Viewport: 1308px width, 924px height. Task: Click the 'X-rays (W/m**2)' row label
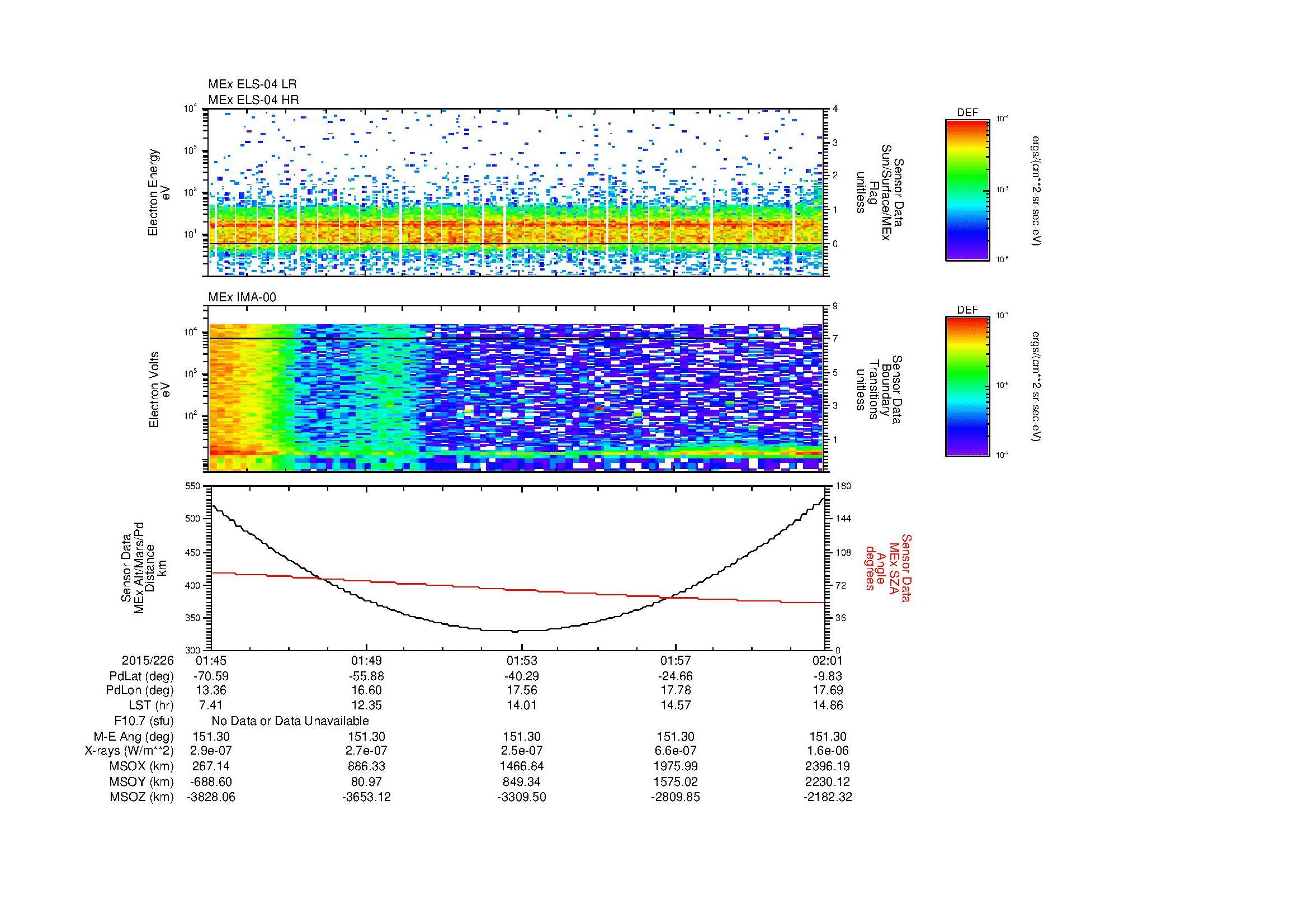(x=129, y=751)
